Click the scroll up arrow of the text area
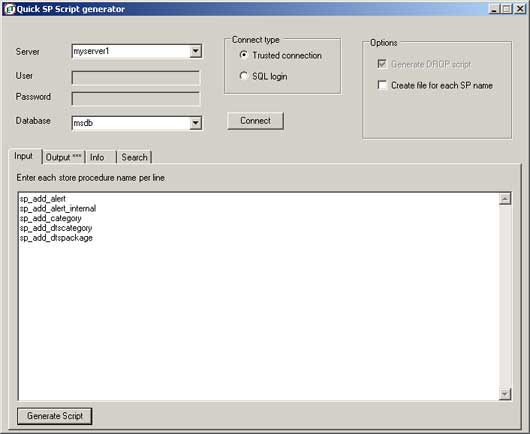The image size is (530, 434). (x=505, y=199)
